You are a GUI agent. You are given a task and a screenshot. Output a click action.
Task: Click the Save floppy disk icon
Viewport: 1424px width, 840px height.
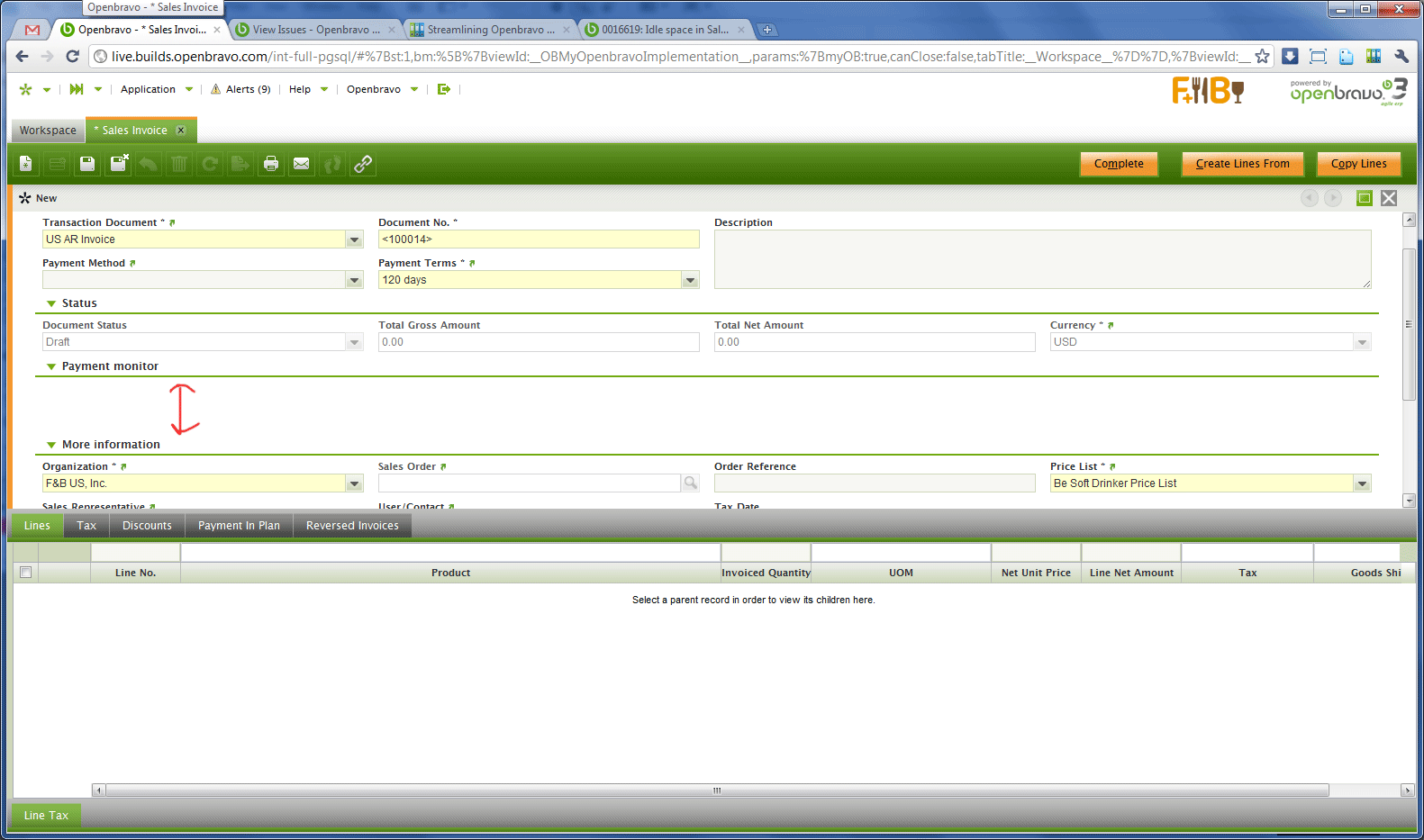coord(87,164)
